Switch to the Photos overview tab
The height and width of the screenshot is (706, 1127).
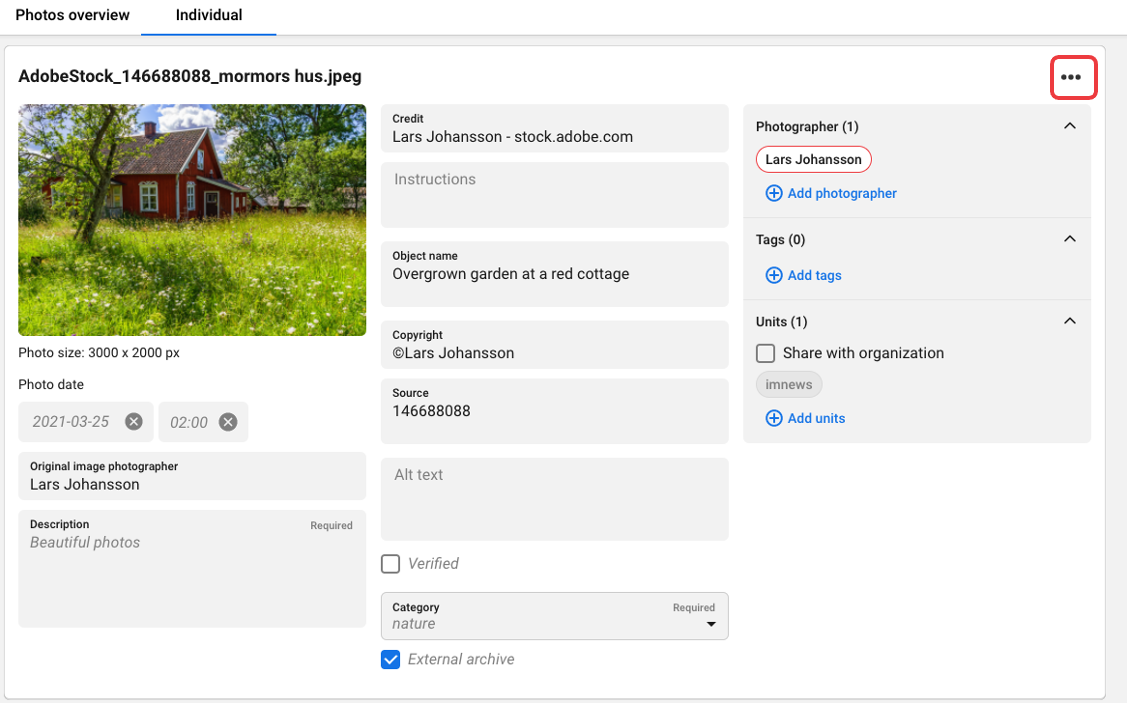72,16
